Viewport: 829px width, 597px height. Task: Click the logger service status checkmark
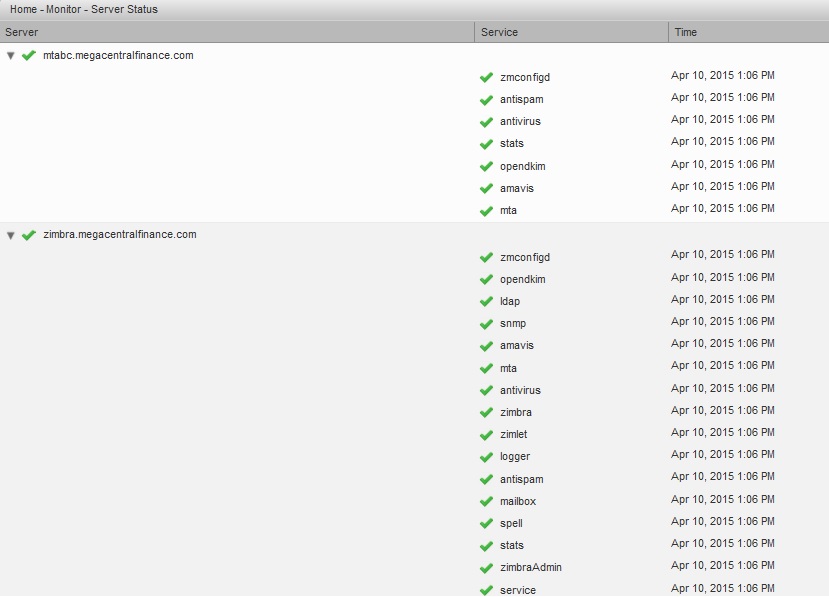click(x=486, y=457)
